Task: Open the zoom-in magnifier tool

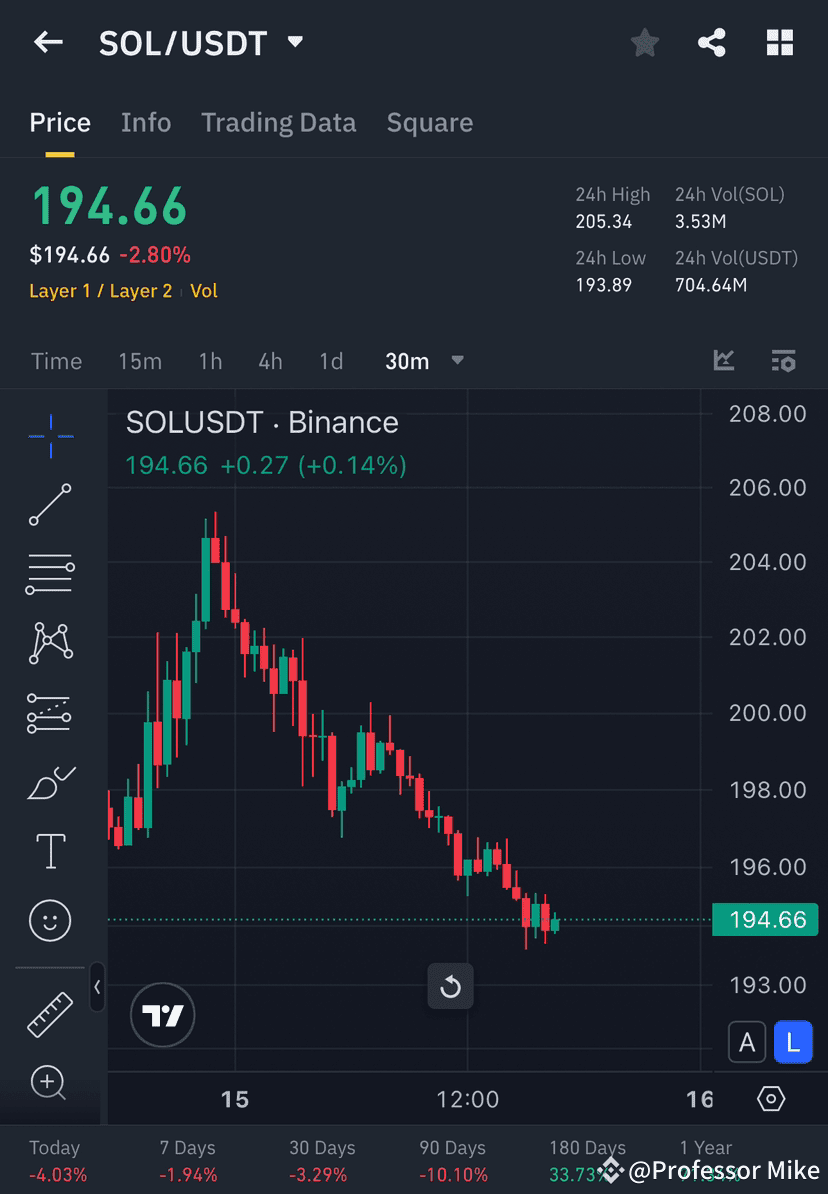Action: (50, 1083)
